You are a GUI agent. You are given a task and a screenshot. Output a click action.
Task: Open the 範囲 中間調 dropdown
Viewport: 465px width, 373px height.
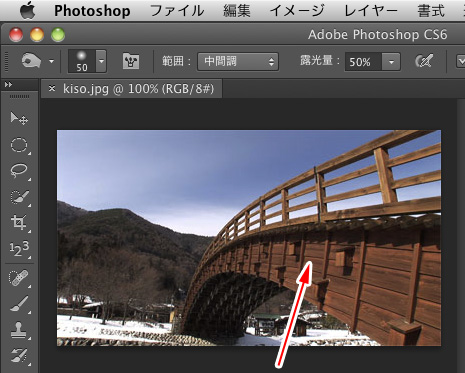tap(238, 62)
